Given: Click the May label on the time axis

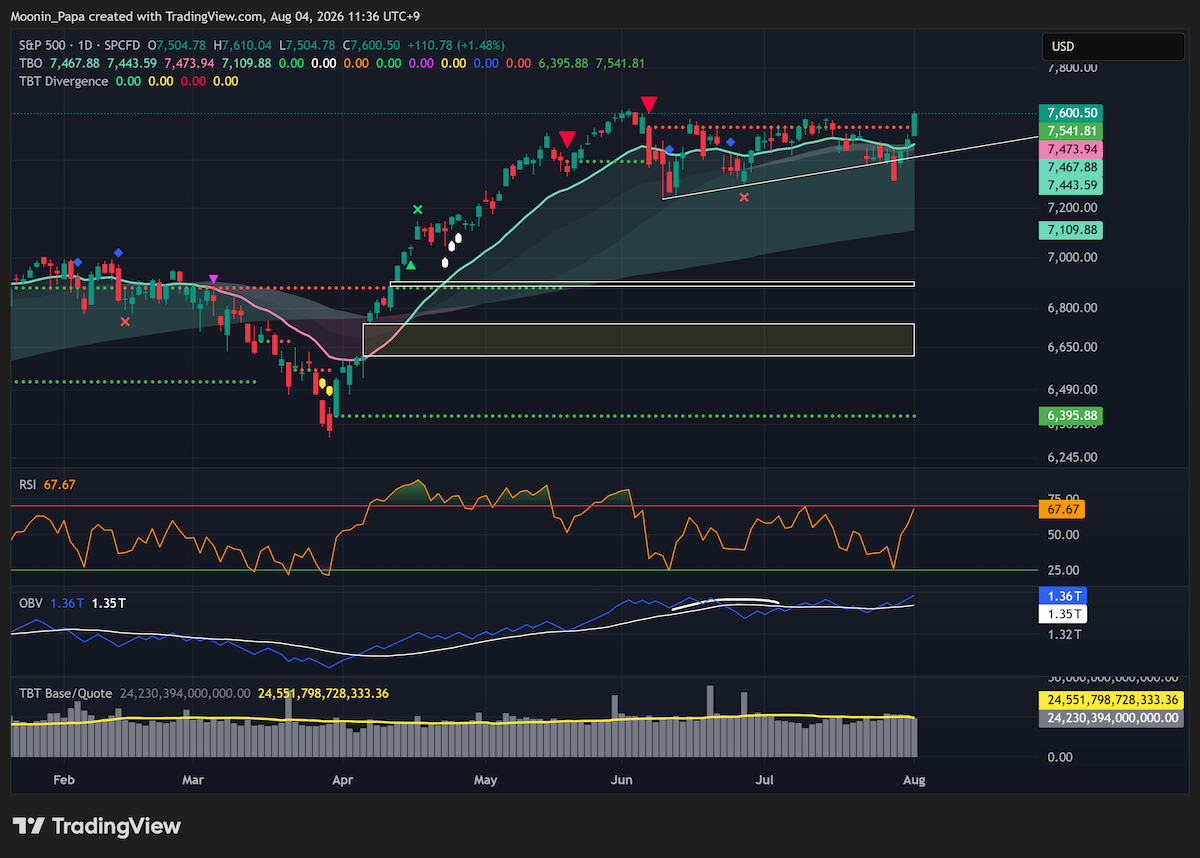Looking at the screenshot, I should [x=486, y=780].
